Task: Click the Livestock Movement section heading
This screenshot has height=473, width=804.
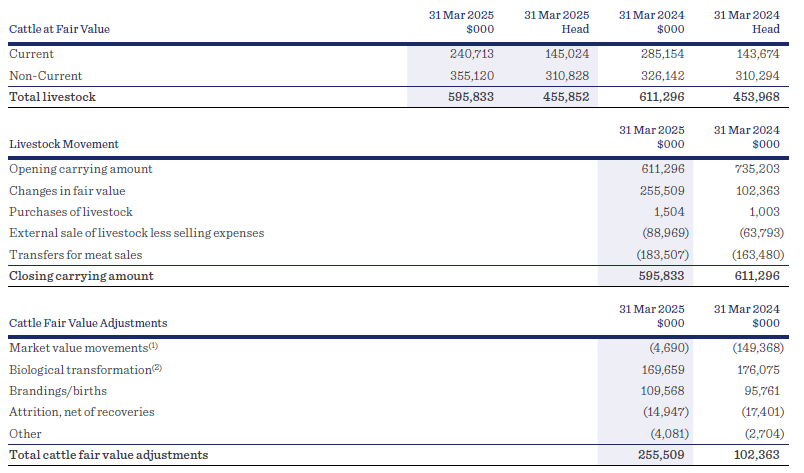Action: (x=64, y=144)
